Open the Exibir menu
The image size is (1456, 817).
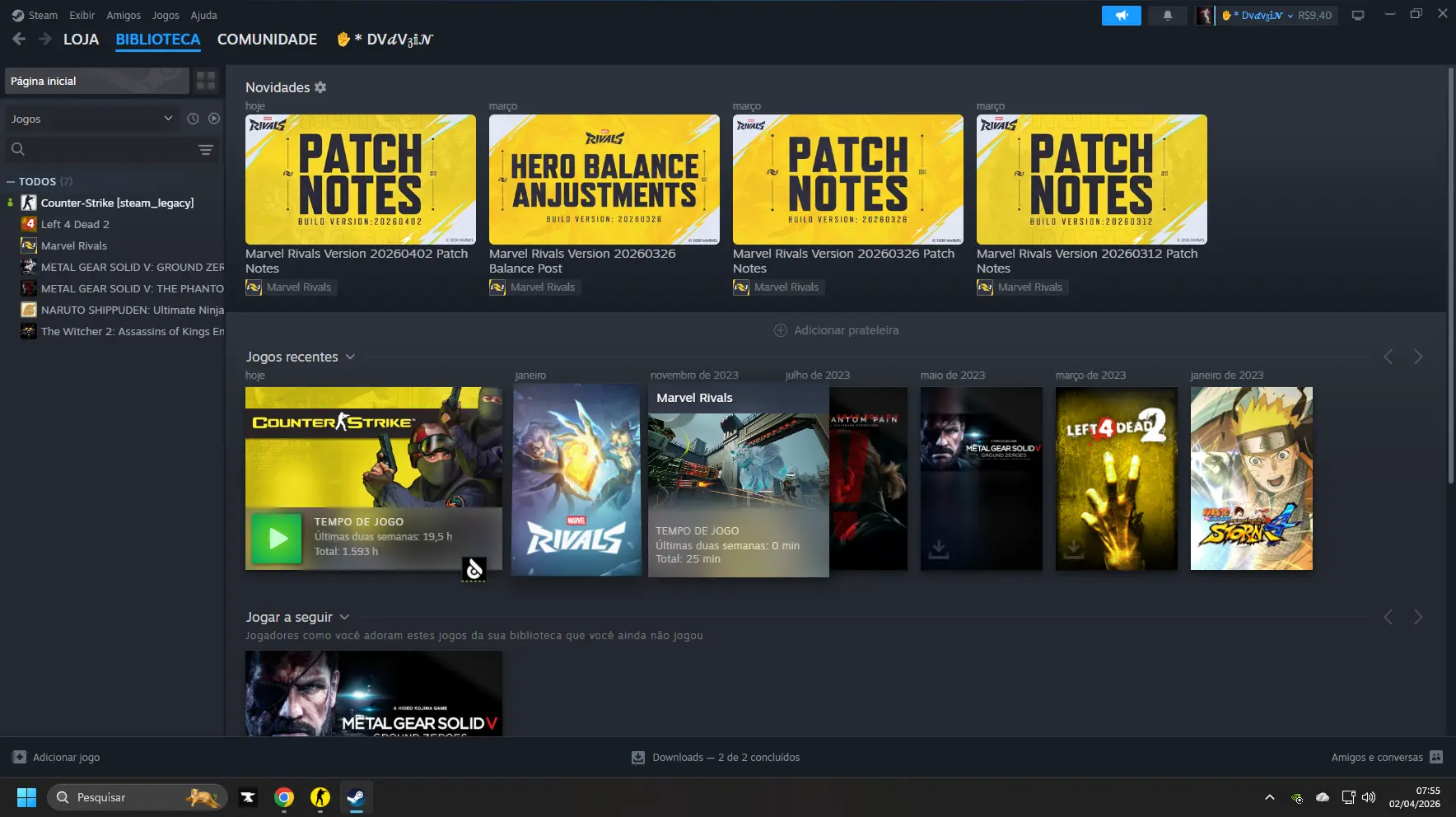coord(82,15)
